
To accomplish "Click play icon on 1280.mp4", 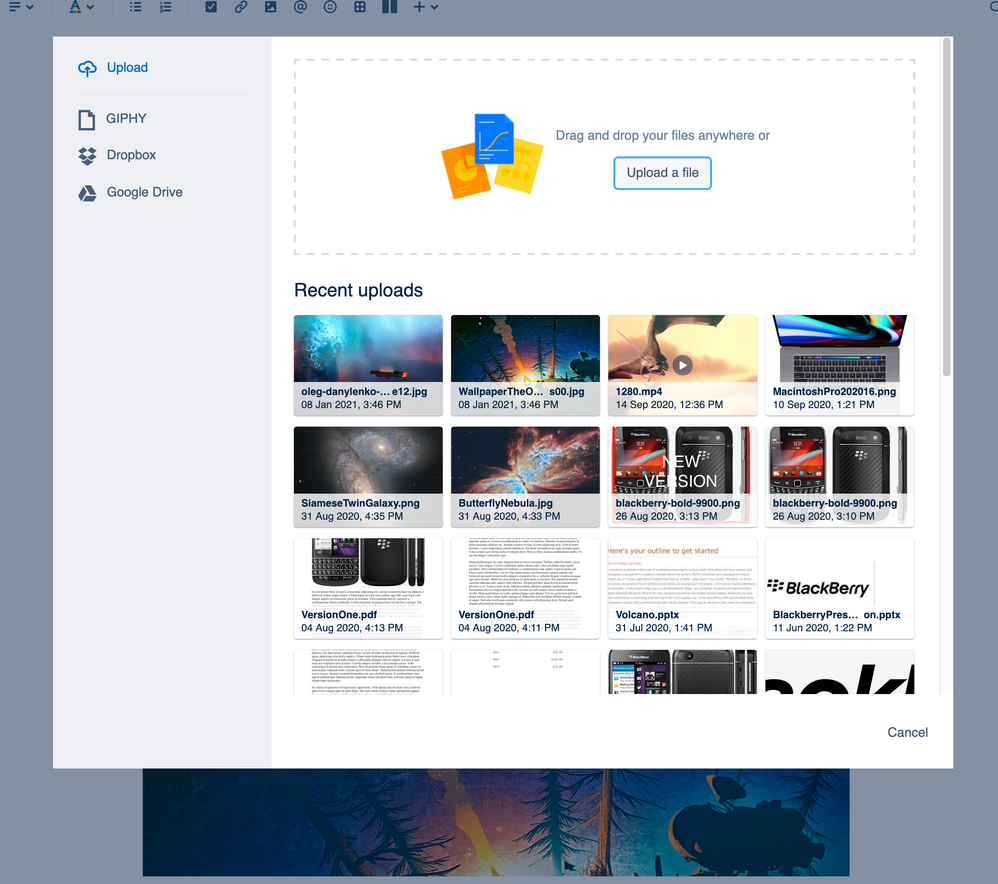I will point(682,365).
